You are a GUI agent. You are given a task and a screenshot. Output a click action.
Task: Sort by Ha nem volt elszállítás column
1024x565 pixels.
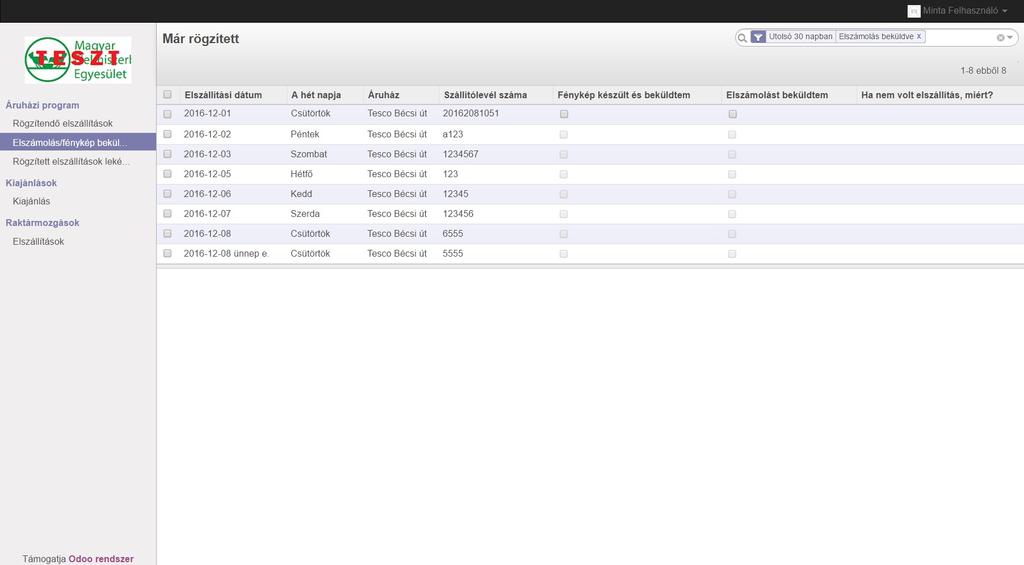(927, 95)
